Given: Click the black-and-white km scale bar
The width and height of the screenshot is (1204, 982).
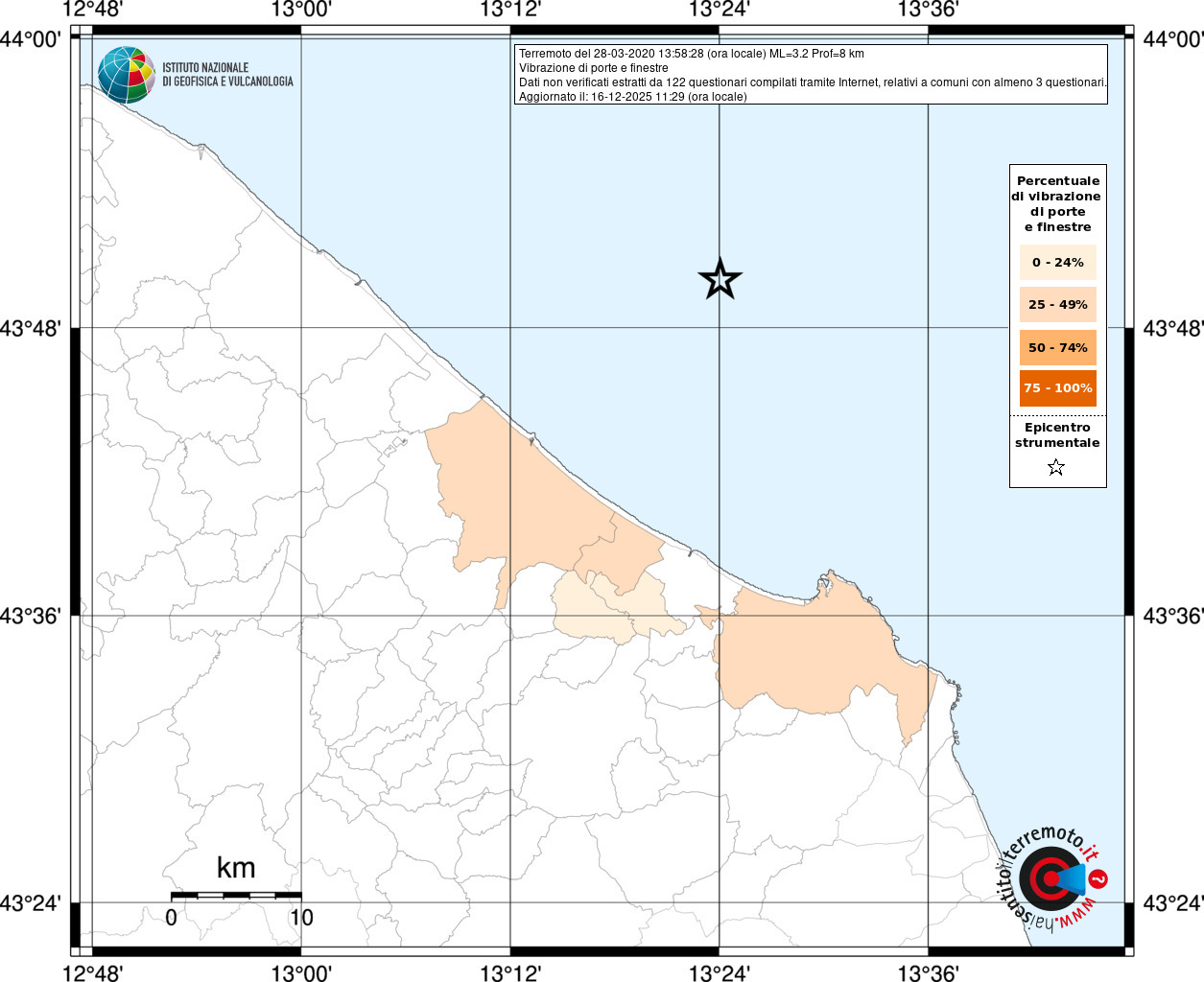Looking at the screenshot, I should tap(236, 895).
